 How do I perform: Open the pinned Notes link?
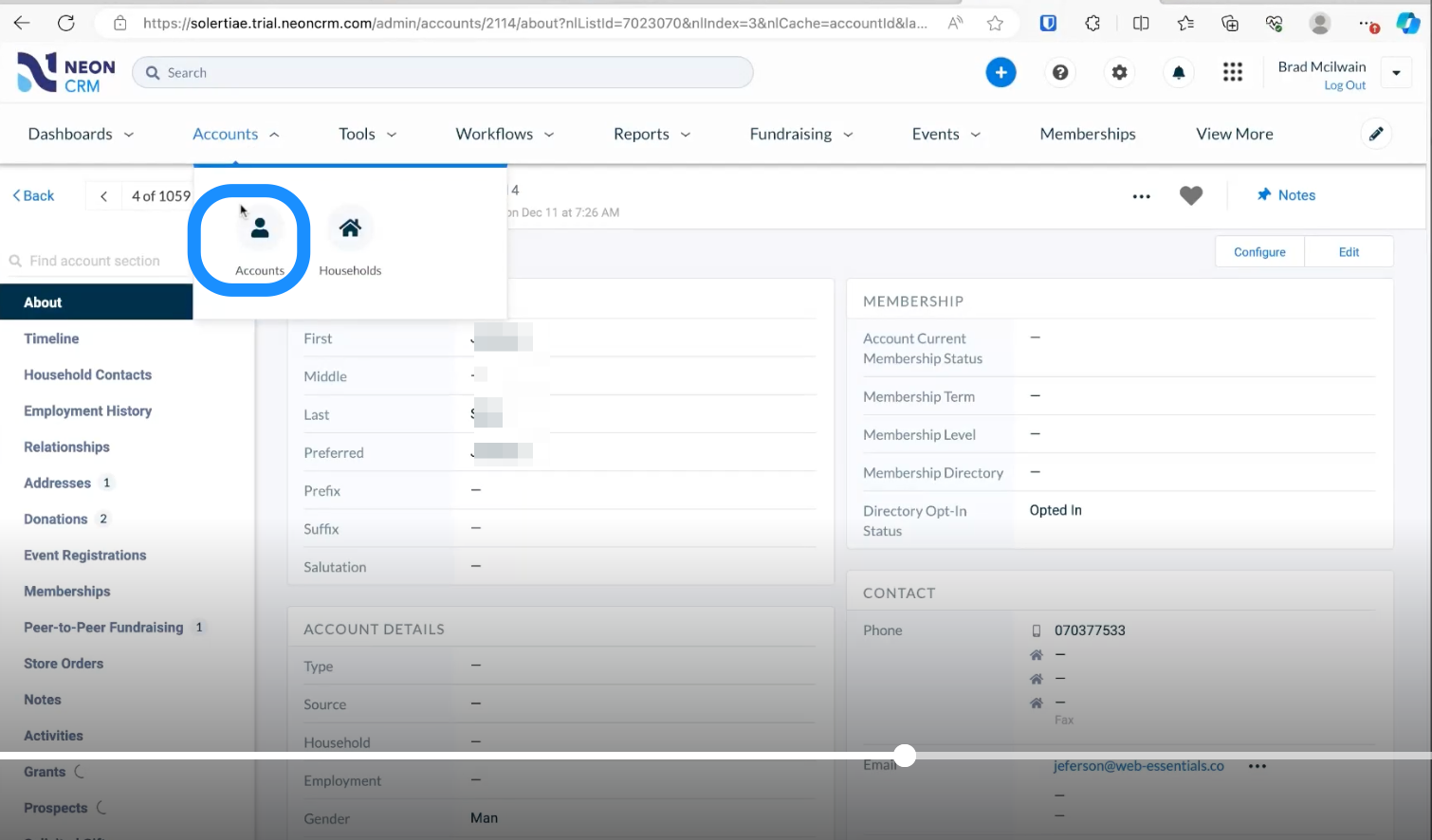pyautogui.click(x=1286, y=195)
